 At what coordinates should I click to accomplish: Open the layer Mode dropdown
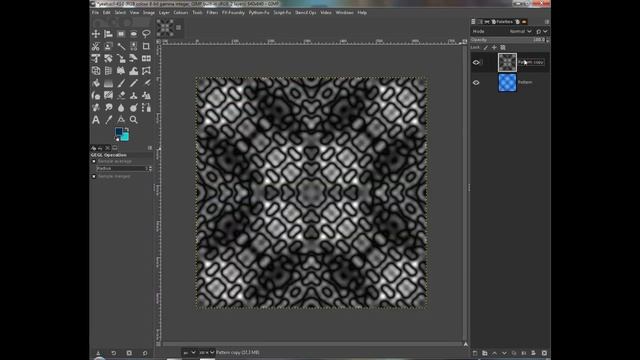tap(520, 31)
